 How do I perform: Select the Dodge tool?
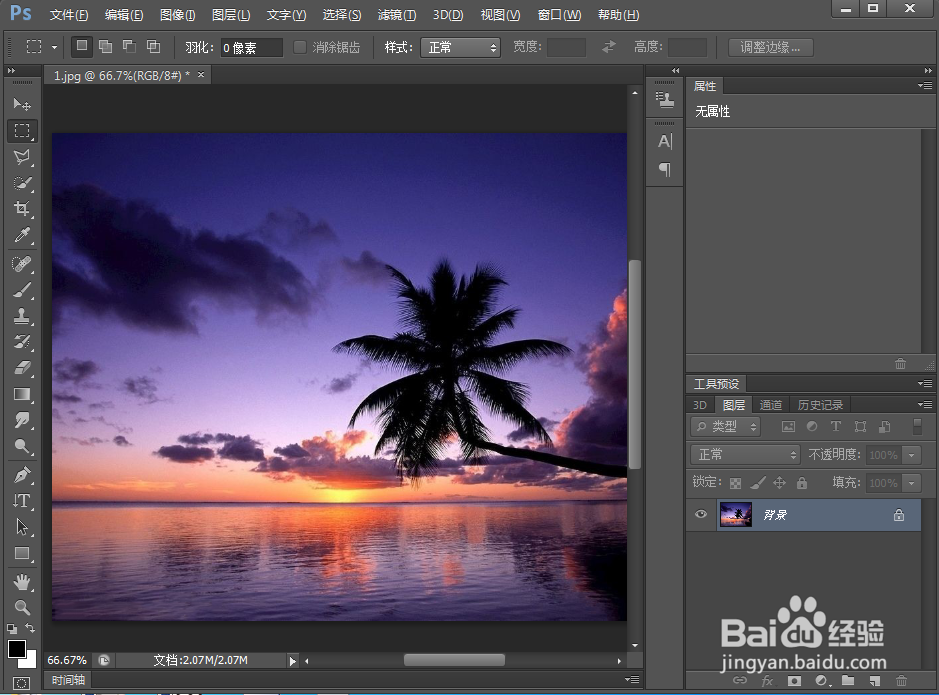click(x=22, y=446)
